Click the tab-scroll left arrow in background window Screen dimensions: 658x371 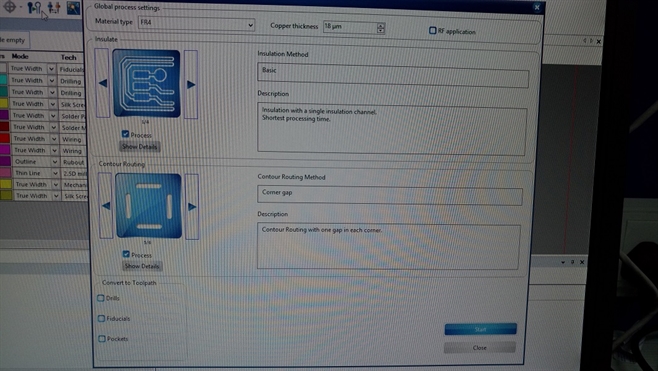tap(585, 41)
